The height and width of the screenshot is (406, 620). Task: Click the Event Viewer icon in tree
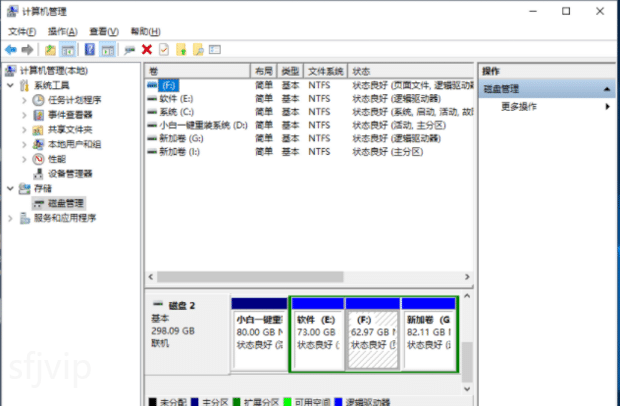coord(39,115)
